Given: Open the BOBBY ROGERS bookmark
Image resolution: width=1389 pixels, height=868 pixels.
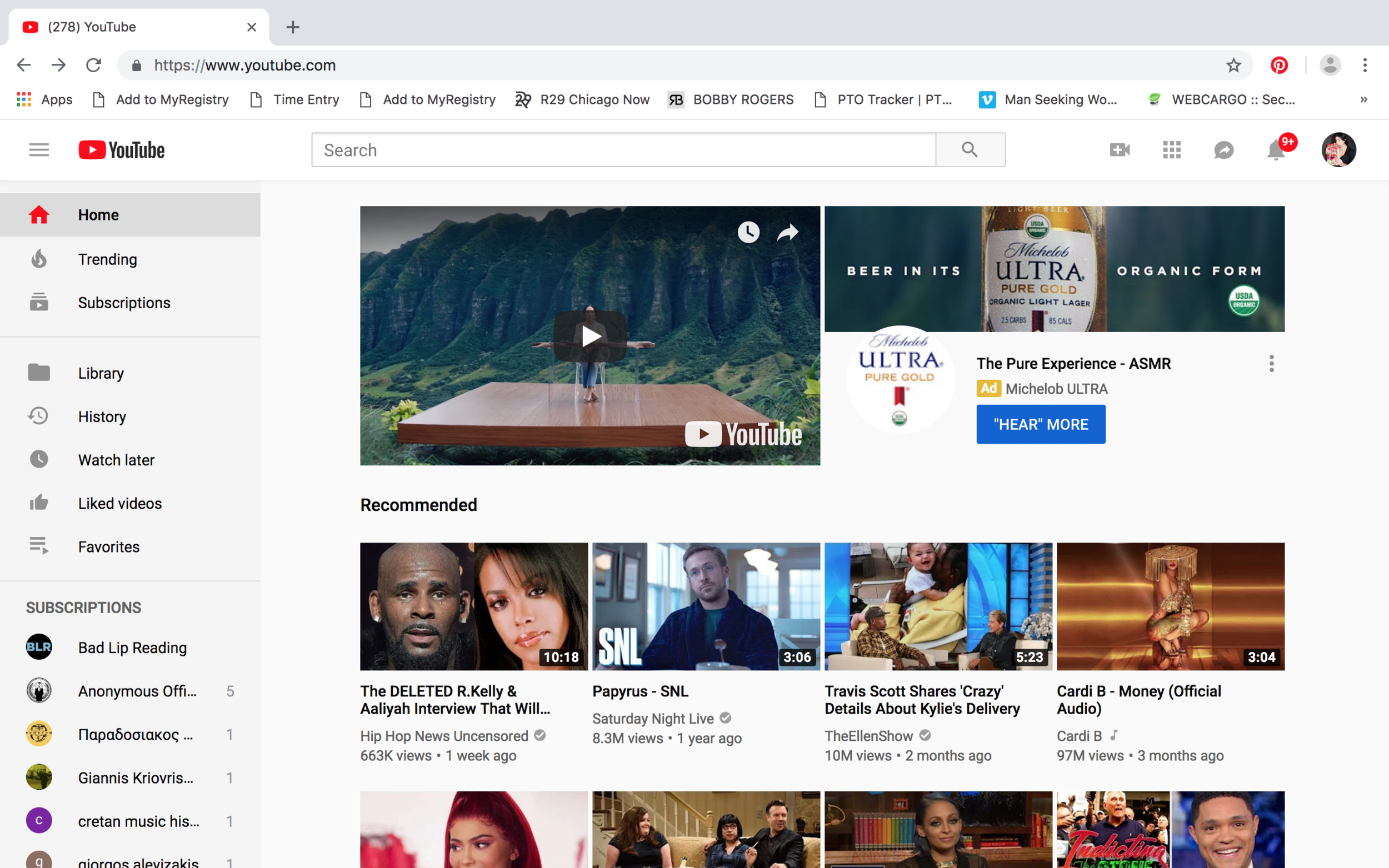Looking at the screenshot, I should pos(731,99).
